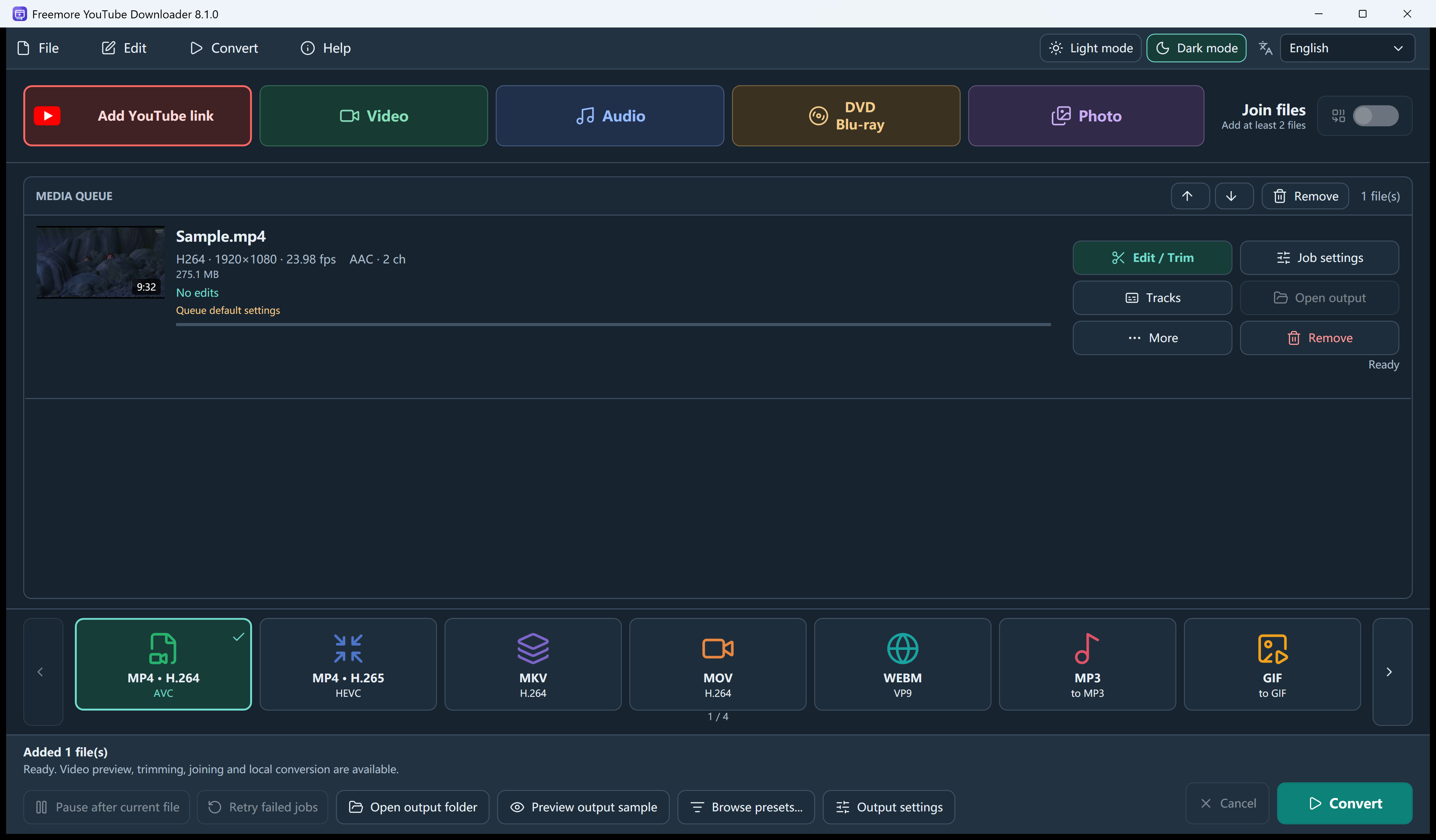Image resolution: width=1436 pixels, height=840 pixels.
Task: Open the Edit menu
Action: click(x=124, y=48)
